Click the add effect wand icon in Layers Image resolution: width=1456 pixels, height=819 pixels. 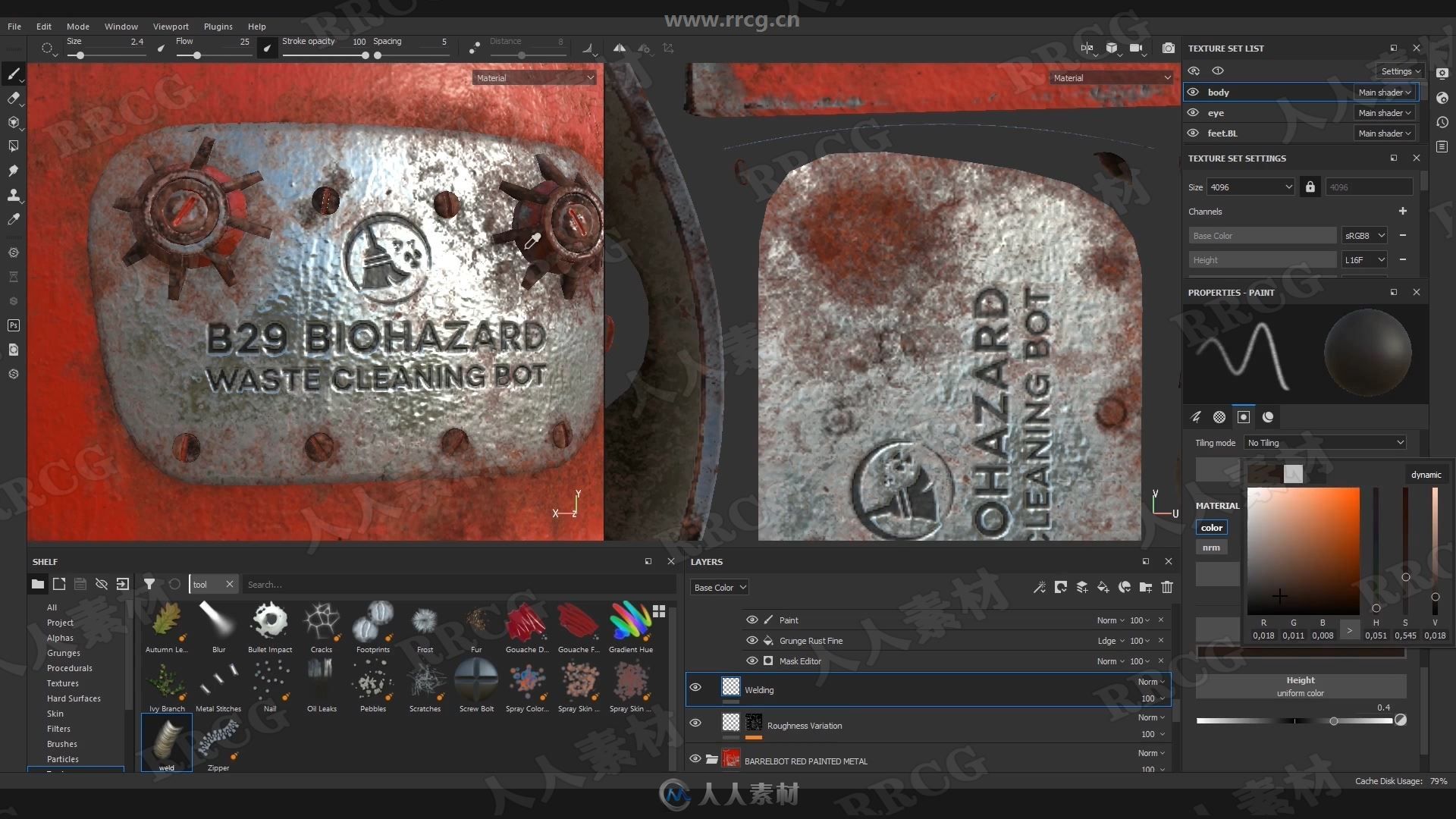tap(1040, 587)
